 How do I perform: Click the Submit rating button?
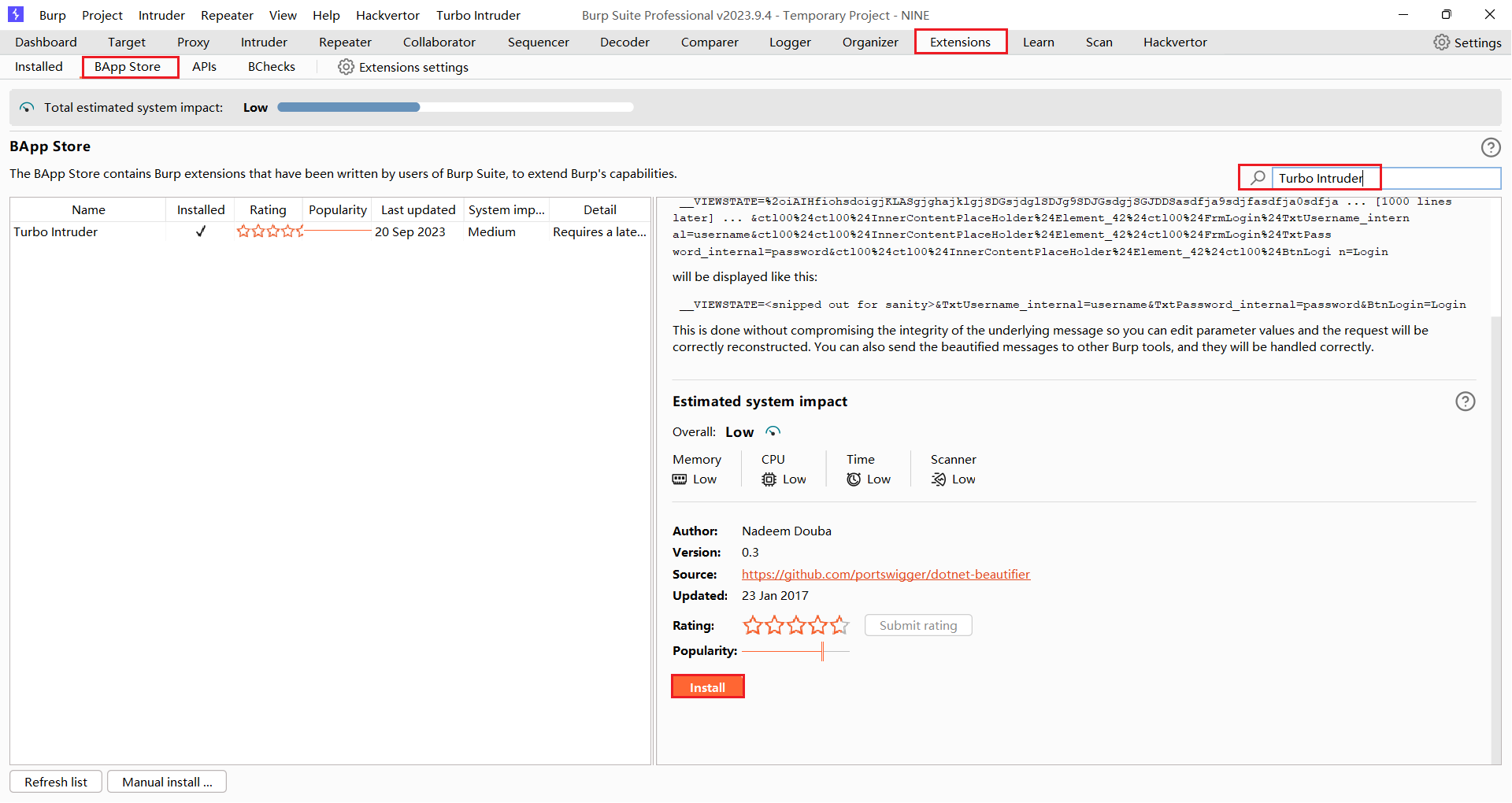pos(918,626)
